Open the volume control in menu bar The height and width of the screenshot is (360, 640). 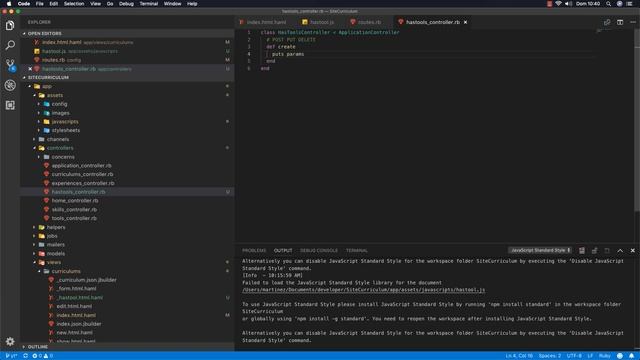coord(568,4)
